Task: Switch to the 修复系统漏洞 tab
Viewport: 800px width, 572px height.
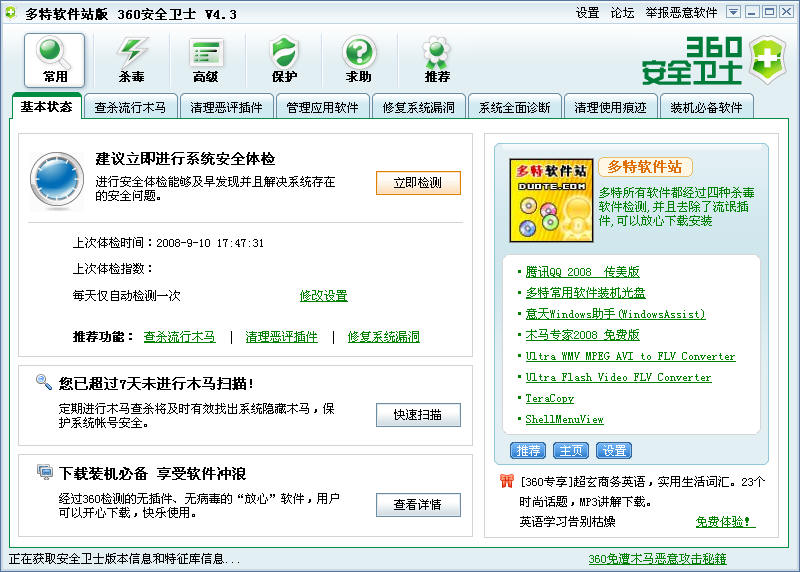Action: click(x=418, y=108)
